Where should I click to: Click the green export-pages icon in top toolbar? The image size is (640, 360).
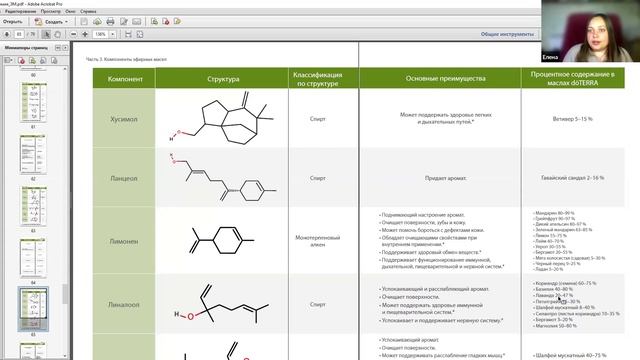154,22
